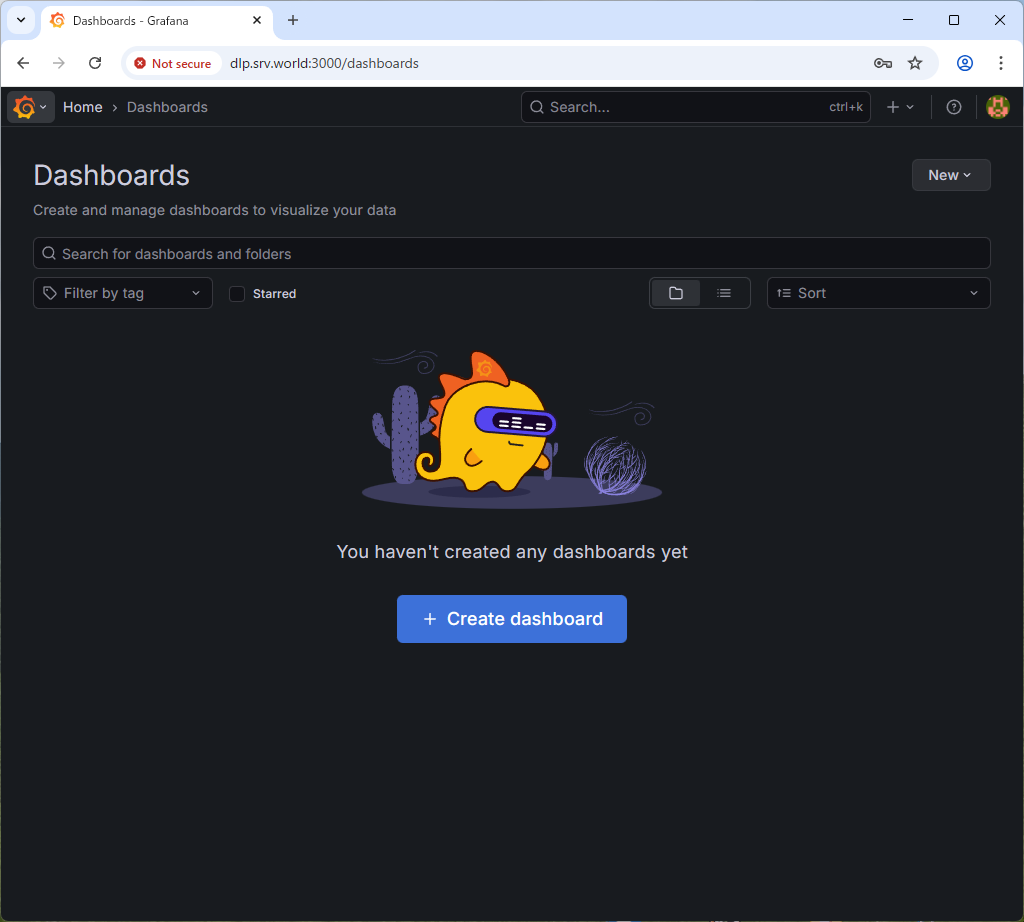Viewport: 1024px width, 922px height.
Task: Click the tag icon in Filter by tag
Action: click(50, 293)
